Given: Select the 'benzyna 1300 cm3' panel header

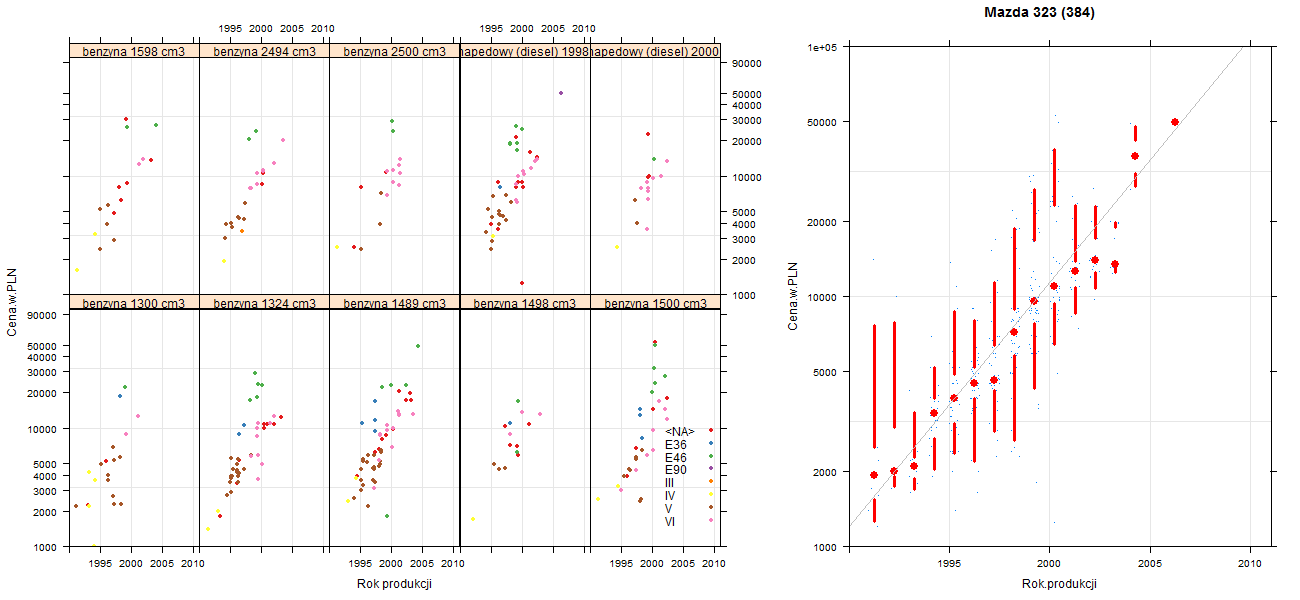Looking at the screenshot, I should 134,303.
